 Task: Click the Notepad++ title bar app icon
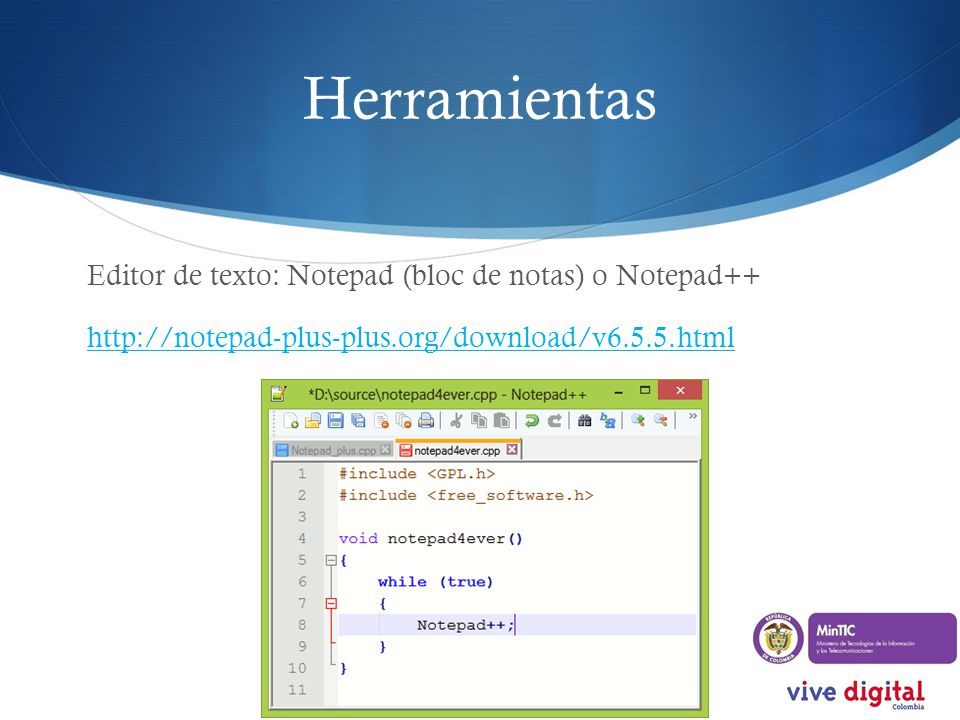tap(279, 393)
